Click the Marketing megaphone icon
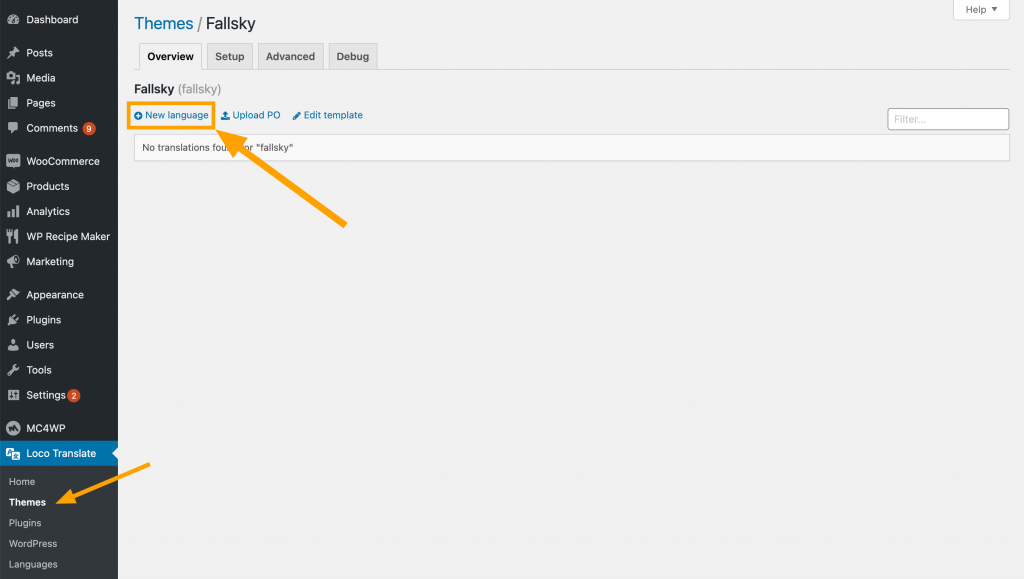This screenshot has width=1024, height=579. pos(13,262)
